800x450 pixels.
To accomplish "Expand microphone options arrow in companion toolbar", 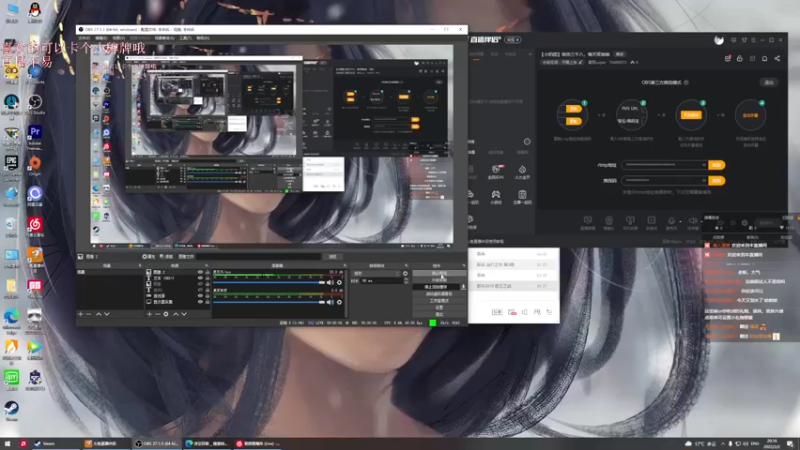I will coord(680,222).
